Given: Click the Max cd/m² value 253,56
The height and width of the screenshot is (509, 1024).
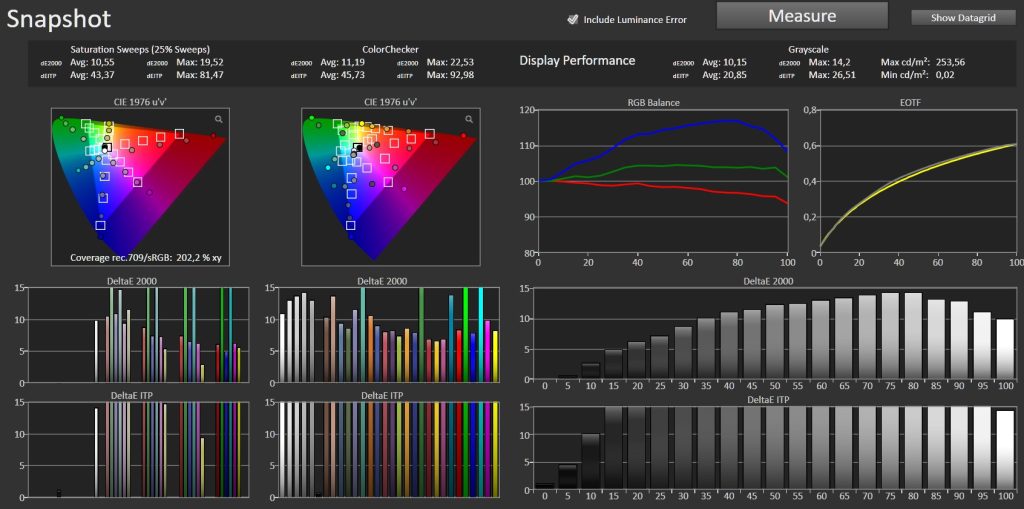Looking at the screenshot, I should [x=956, y=61].
